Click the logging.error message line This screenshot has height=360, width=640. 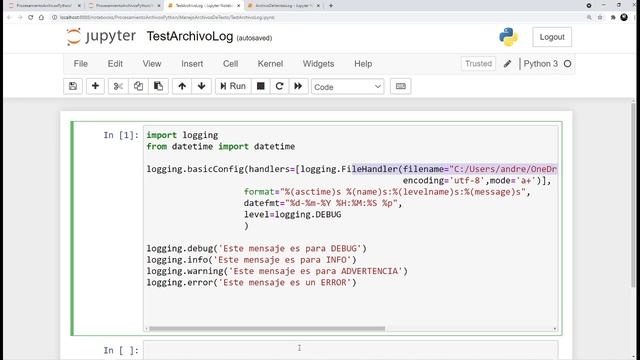coord(251,283)
